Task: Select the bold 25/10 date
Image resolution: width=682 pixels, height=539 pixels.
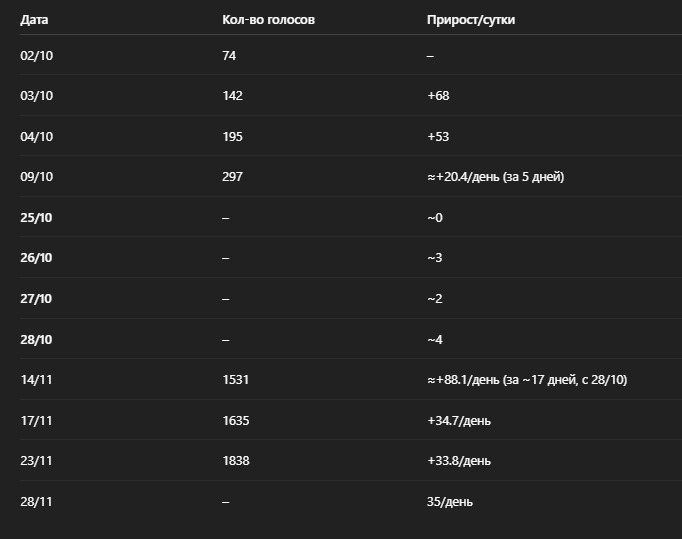Action: [x=36, y=218]
